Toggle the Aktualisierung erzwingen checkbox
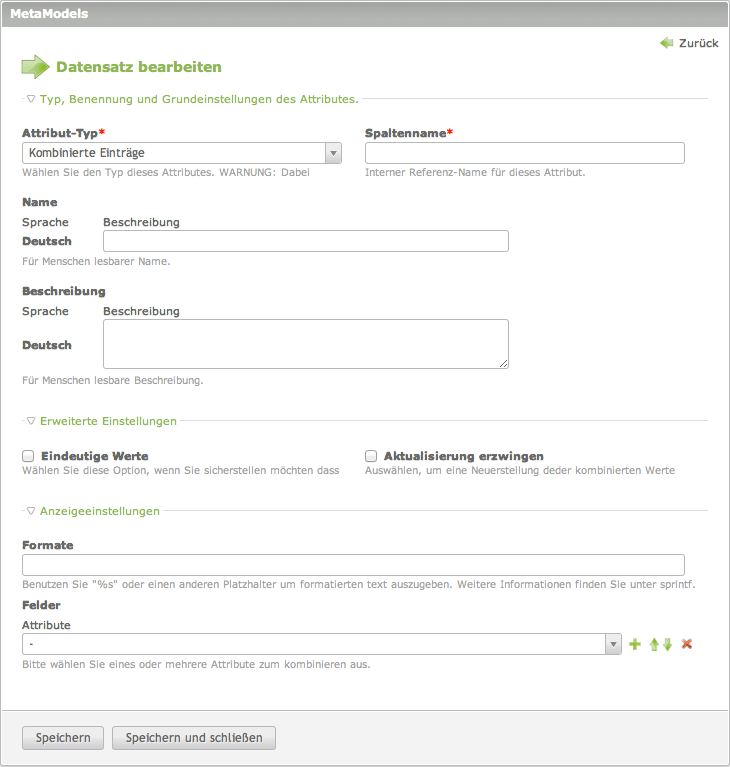 click(371, 456)
